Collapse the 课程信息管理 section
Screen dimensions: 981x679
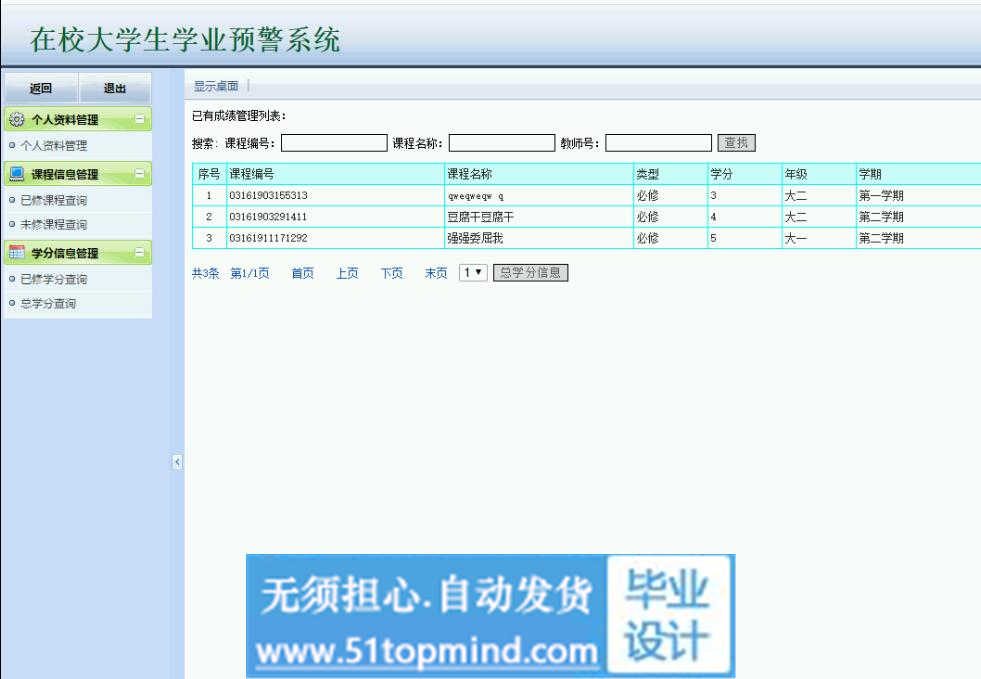point(140,174)
